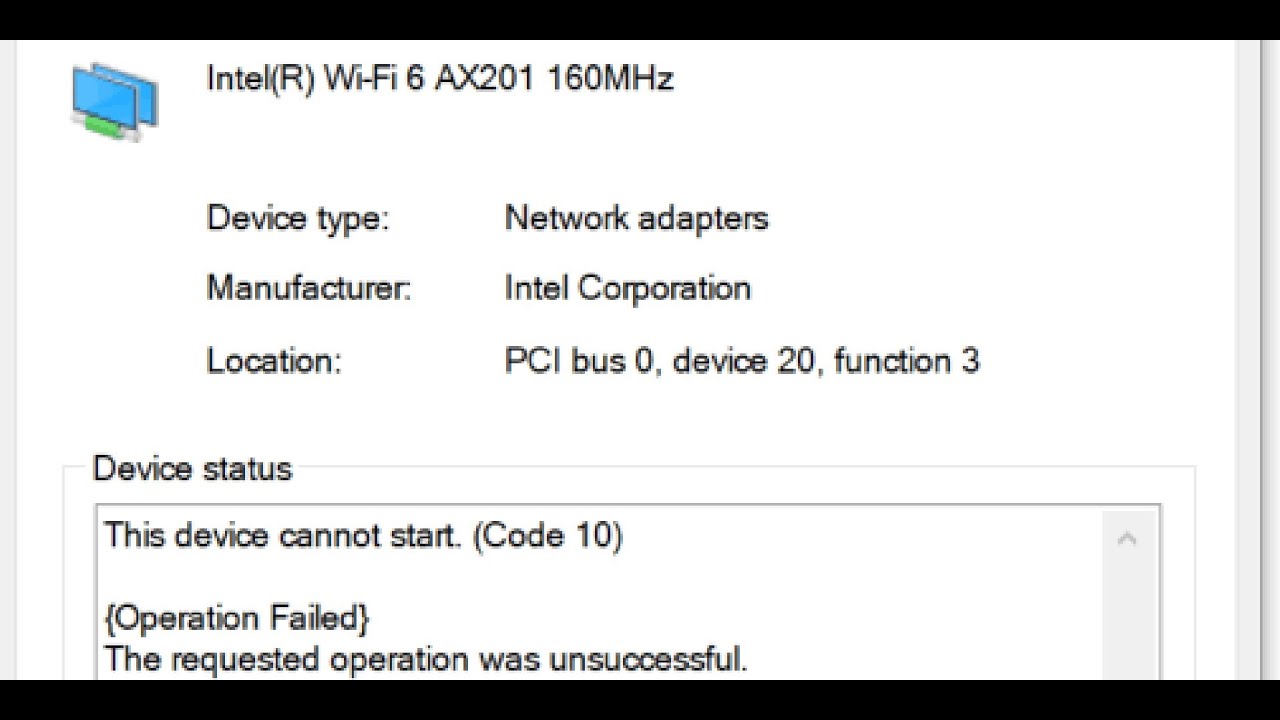This screenshot has width=1280, height=720.
Task: Click "PCI bus 0" in the location value
Action: 579,361
